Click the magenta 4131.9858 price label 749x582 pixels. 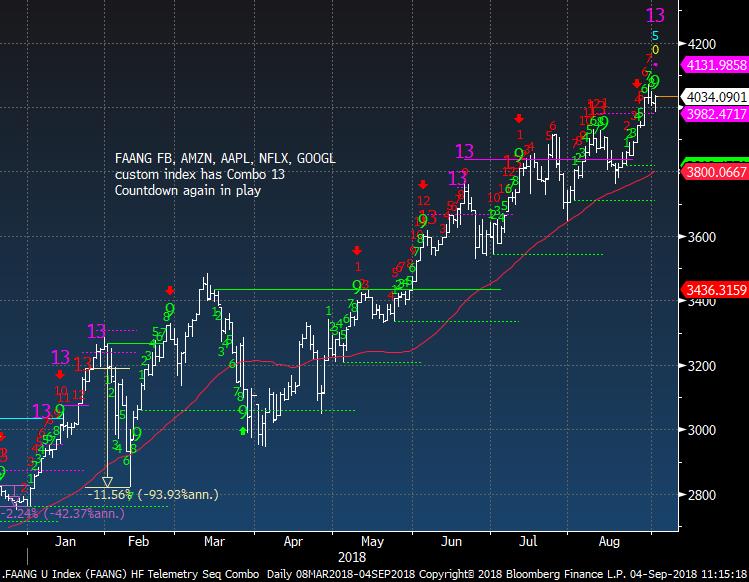pos(715,65)
